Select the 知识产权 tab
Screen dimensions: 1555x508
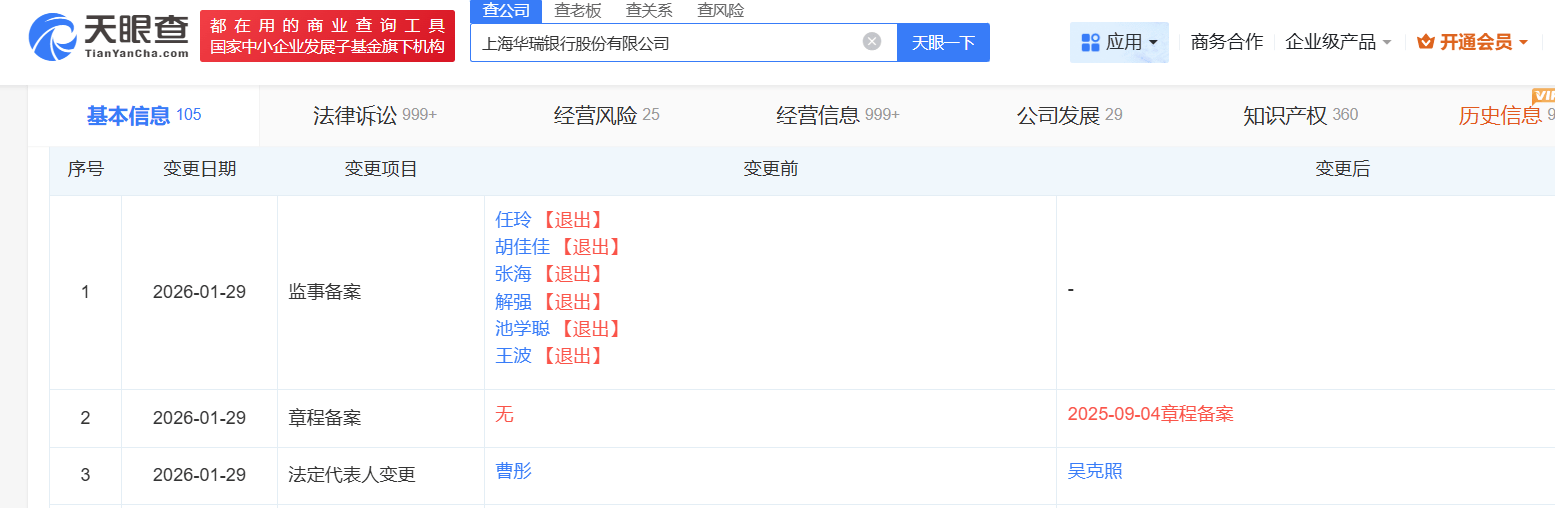(1301, 116)
